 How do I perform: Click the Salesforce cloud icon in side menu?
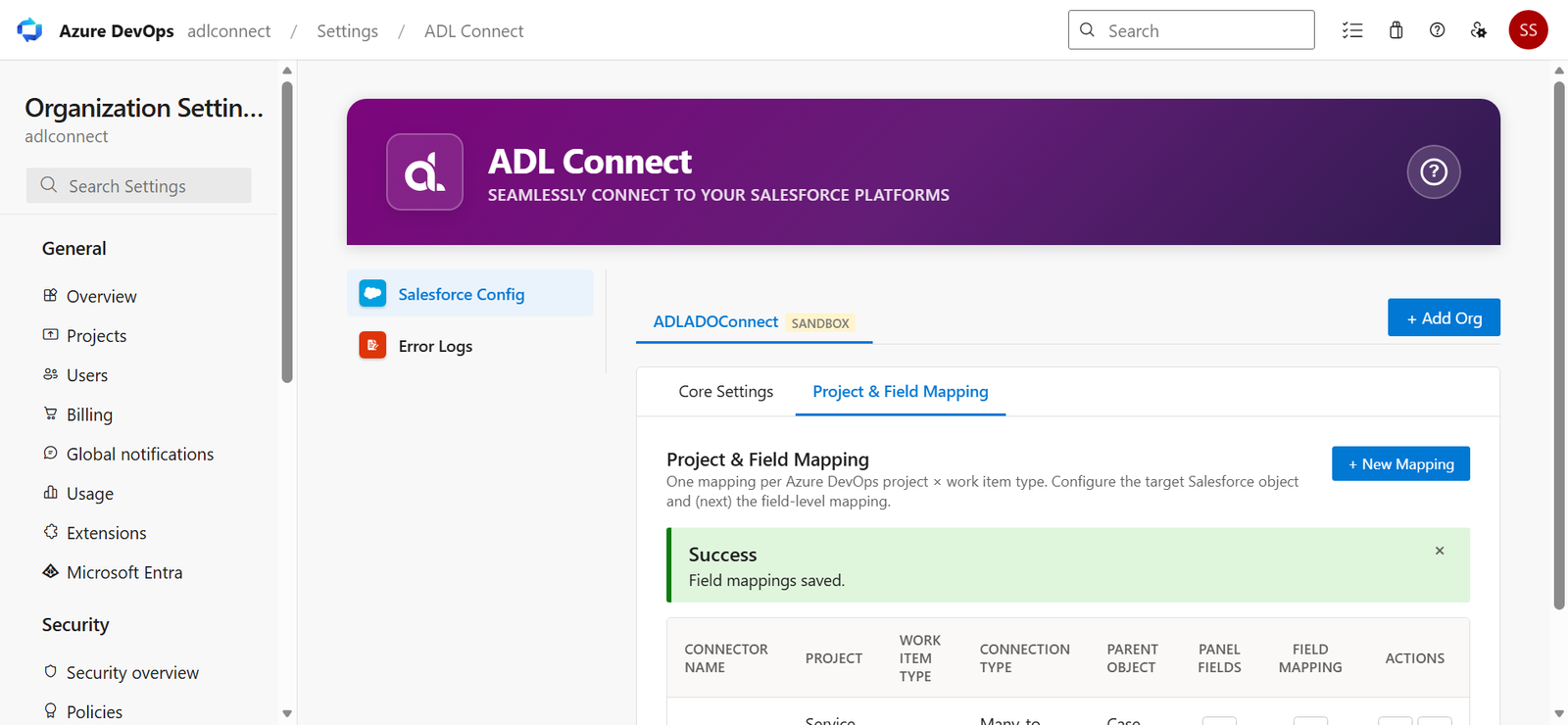click(x=372, y=294)
